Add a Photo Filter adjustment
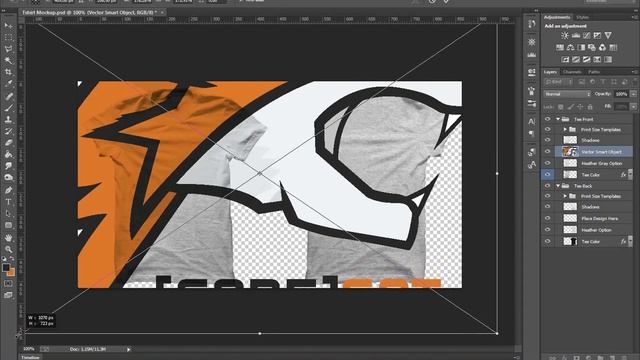Viewport: 640px width, 360px height. coord(592,48)
